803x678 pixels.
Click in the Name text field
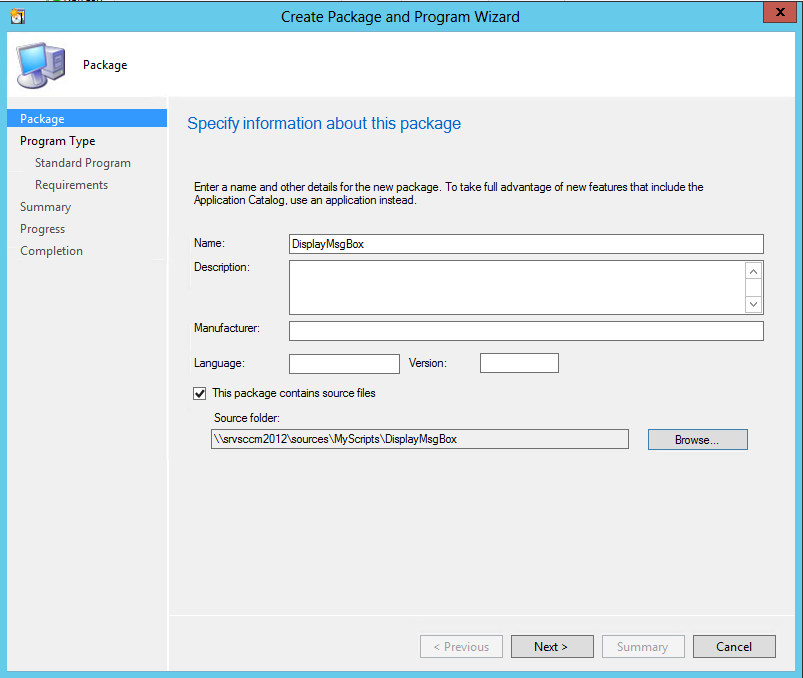[x=526, y=244]
